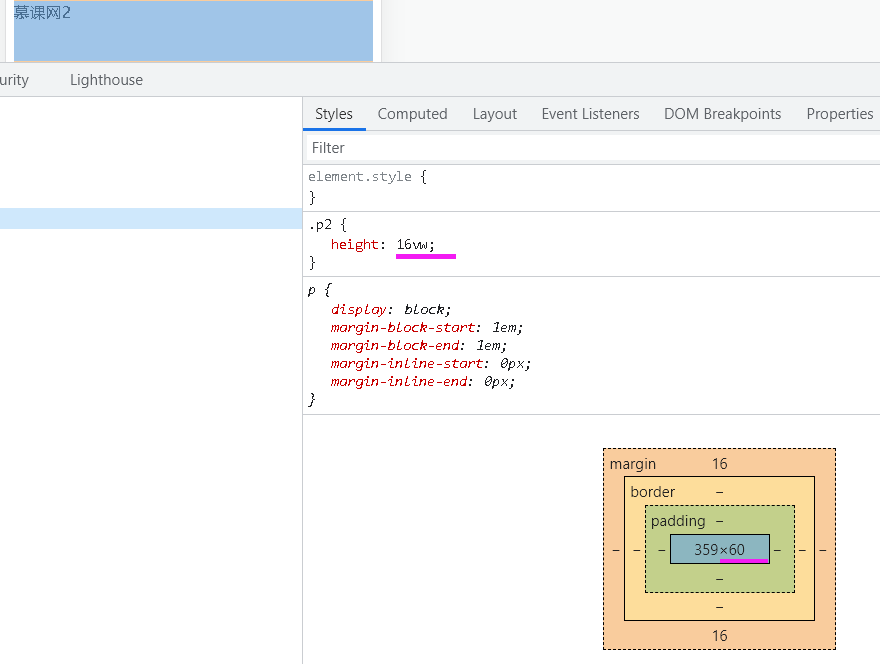Switch to the Computed tab
The image size is (880, 664).
pos(412,114)
